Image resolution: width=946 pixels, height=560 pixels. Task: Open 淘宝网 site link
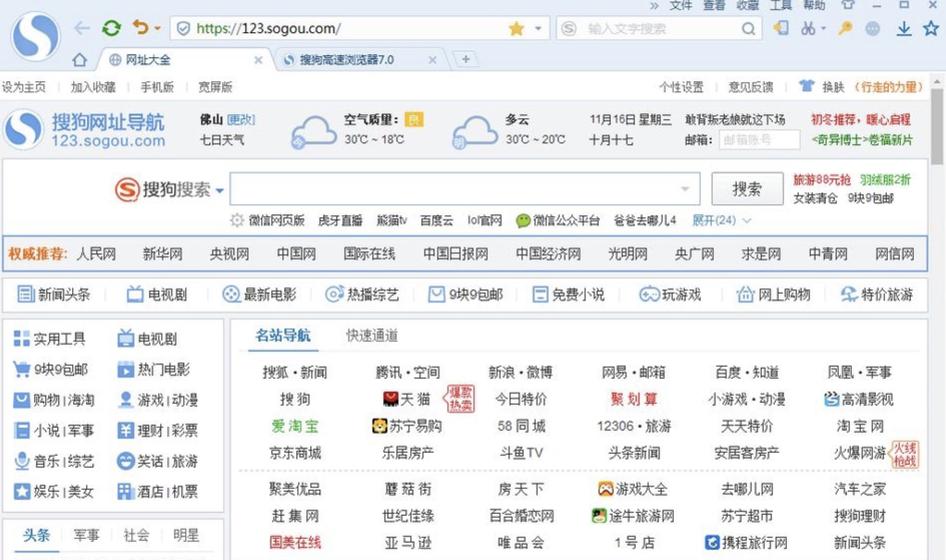[x=860, y=426]
